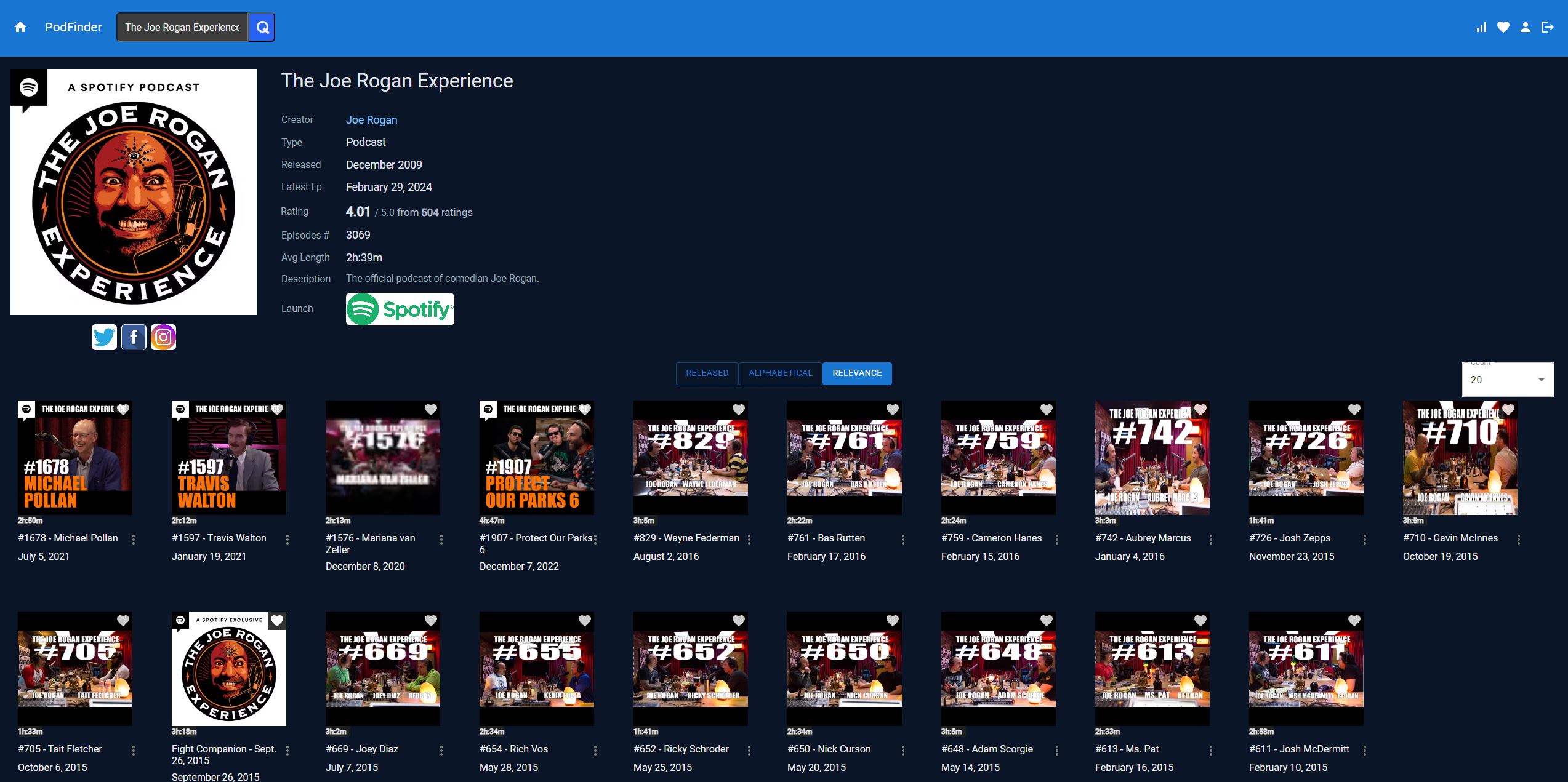Click the search magnifier button
This screenshot has width=1568, height=782.
(262, 27)
